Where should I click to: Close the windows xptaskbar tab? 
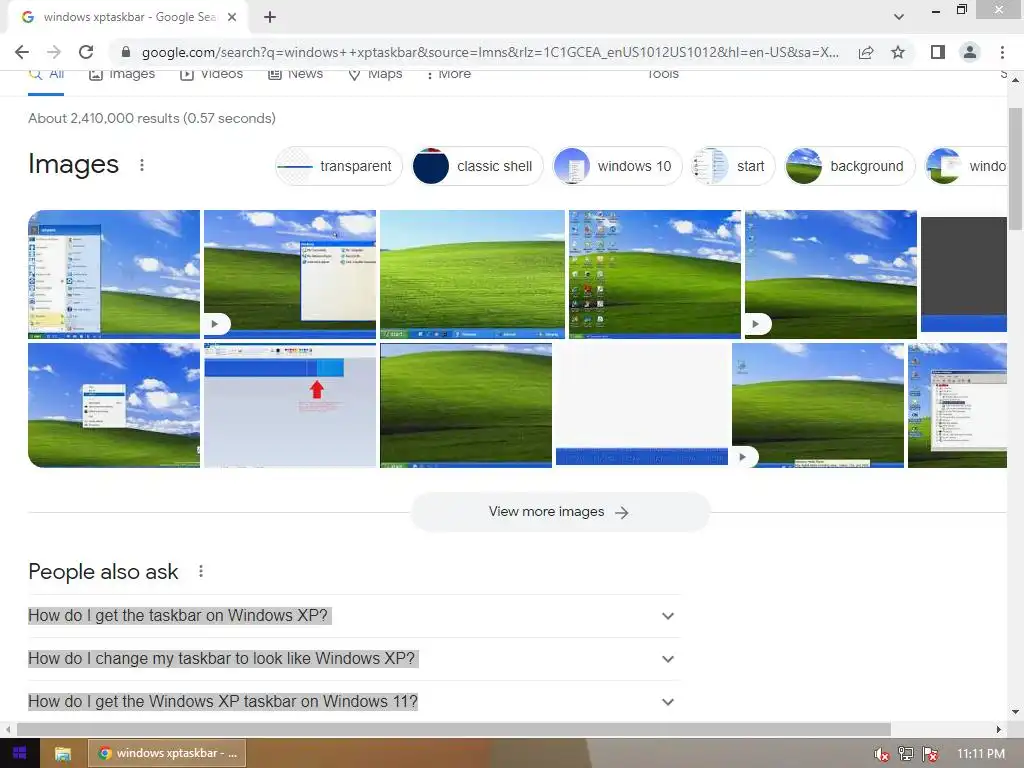click(x=232, y=18)
